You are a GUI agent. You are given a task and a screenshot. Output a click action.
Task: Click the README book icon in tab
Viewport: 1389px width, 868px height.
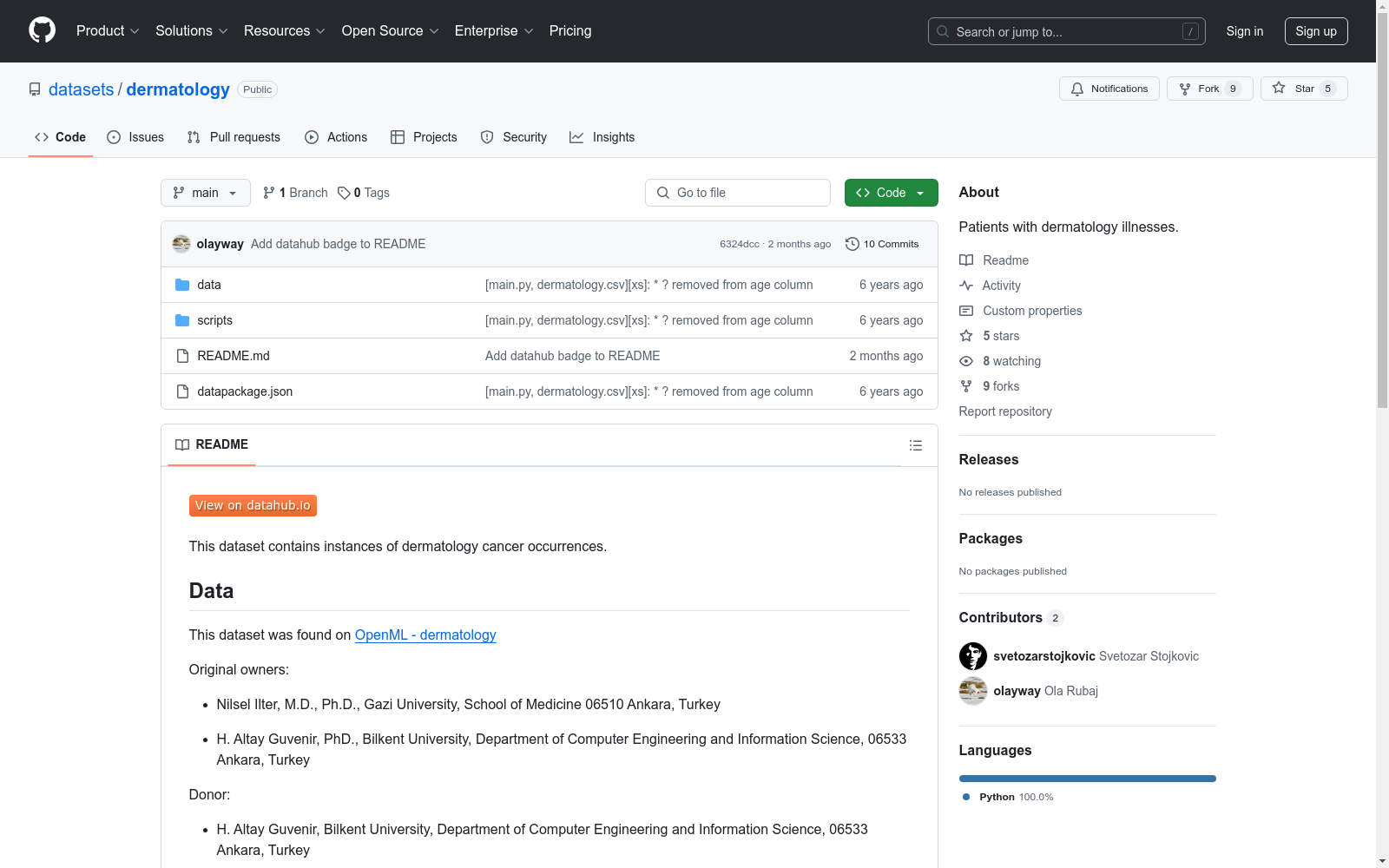pyautogui.click(x=182, y=444)
